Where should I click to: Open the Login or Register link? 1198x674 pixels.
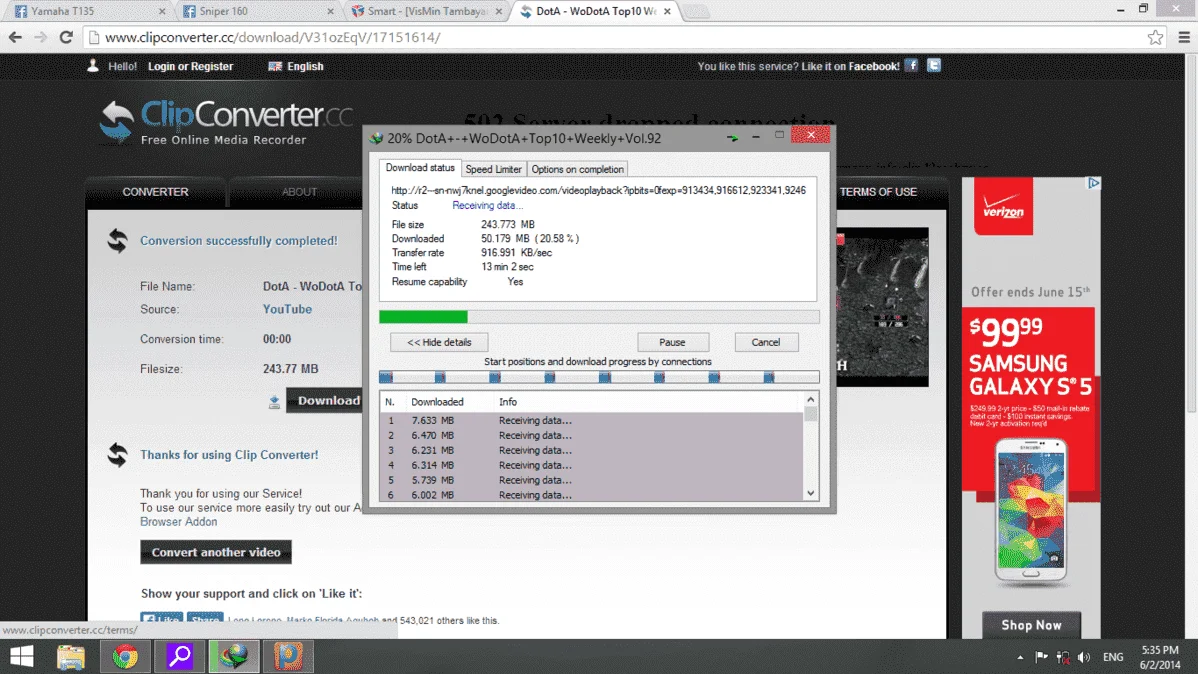point(190,66)
